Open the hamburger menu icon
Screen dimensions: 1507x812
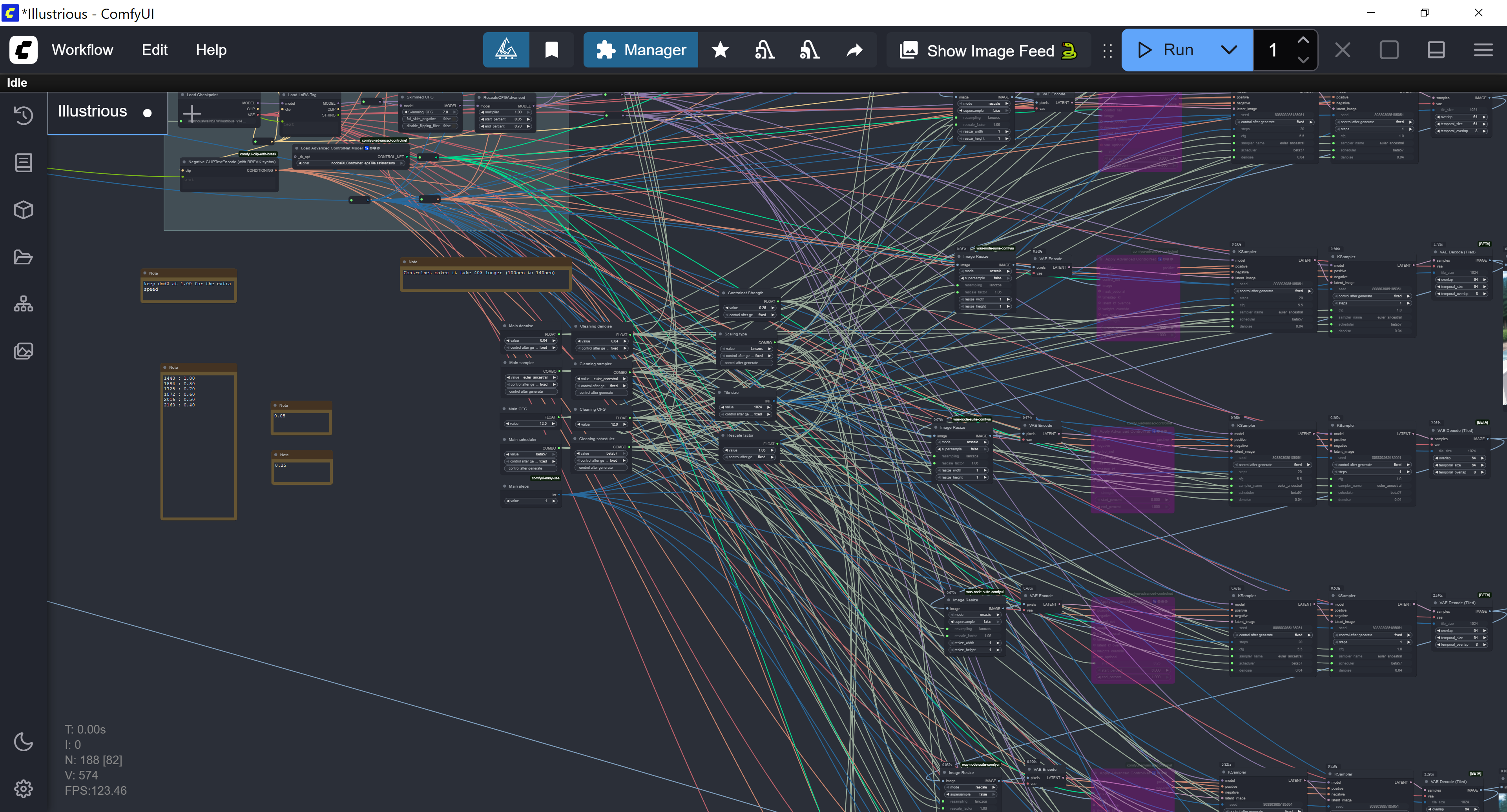1483,50
